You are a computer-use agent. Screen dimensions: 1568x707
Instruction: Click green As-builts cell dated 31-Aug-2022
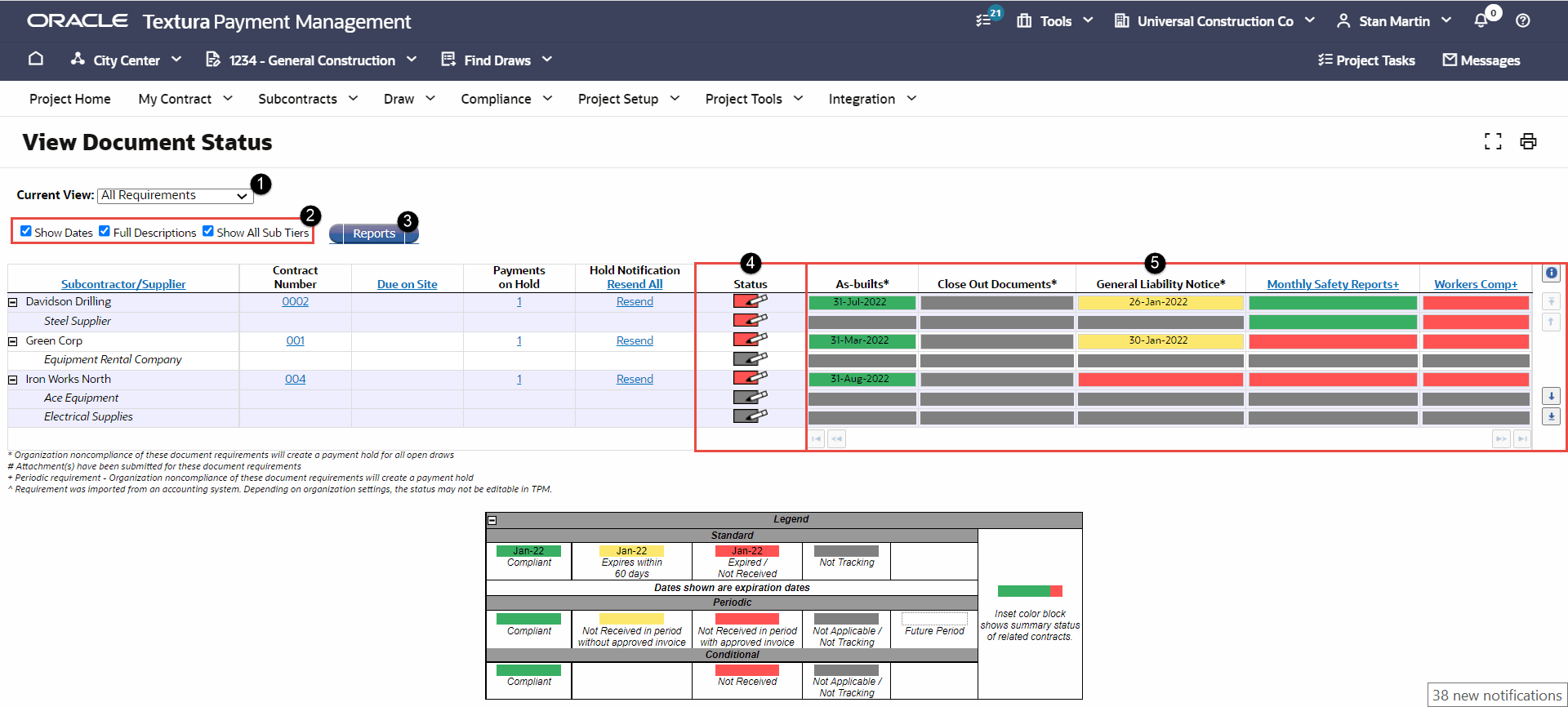pos(862,379)
